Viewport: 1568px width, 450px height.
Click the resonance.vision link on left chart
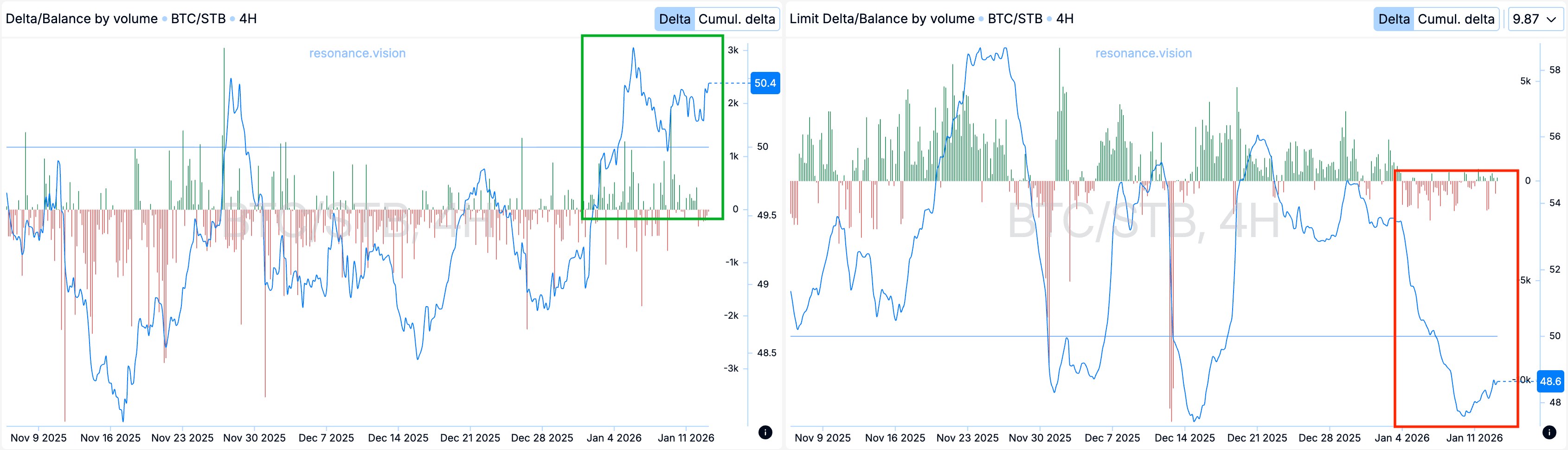pos(357,53)
